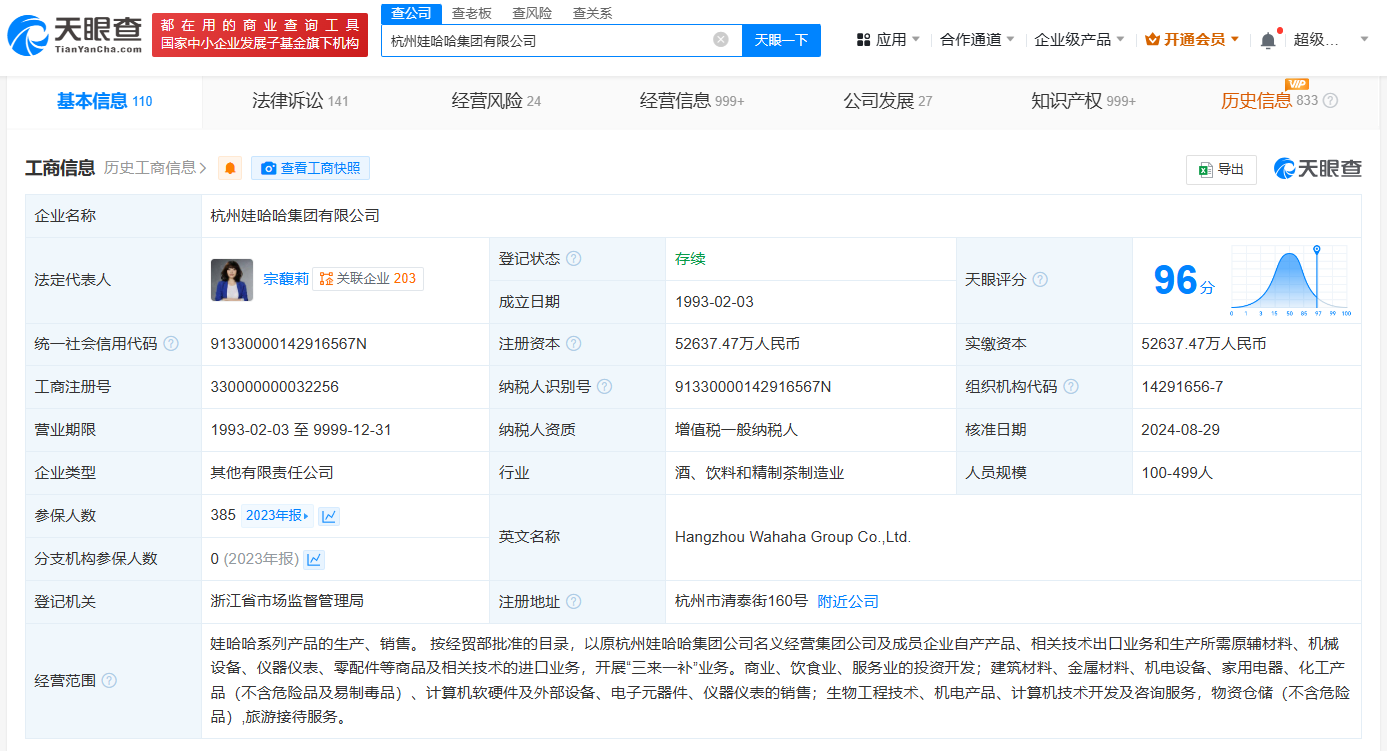Click help icon beside 统一社会信用代码
The height and width of the screenshot is (751, 1387).
pos(171,344)
